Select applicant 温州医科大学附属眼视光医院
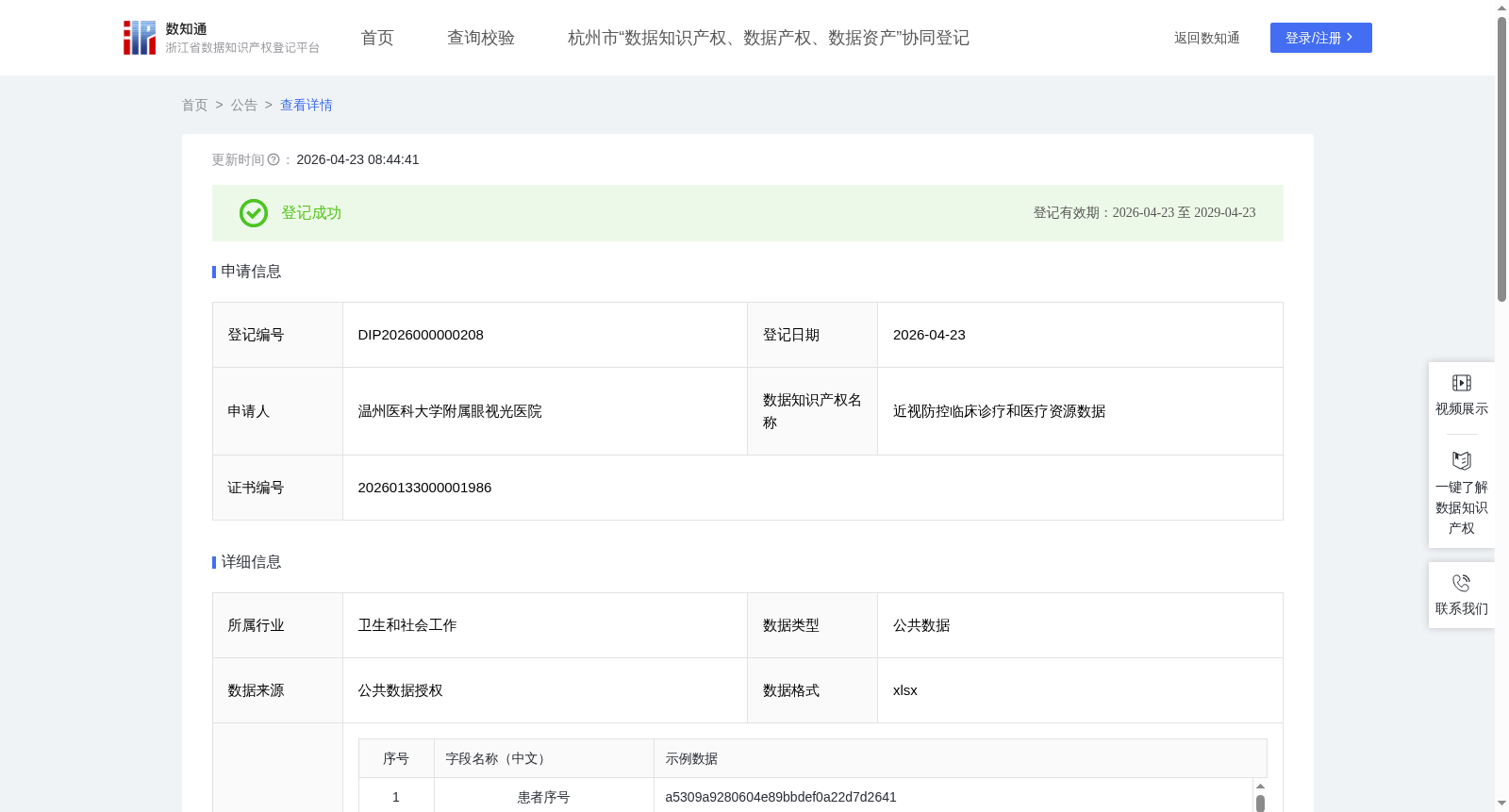This screenshot has height=812, width=1509. pos(450,411)
